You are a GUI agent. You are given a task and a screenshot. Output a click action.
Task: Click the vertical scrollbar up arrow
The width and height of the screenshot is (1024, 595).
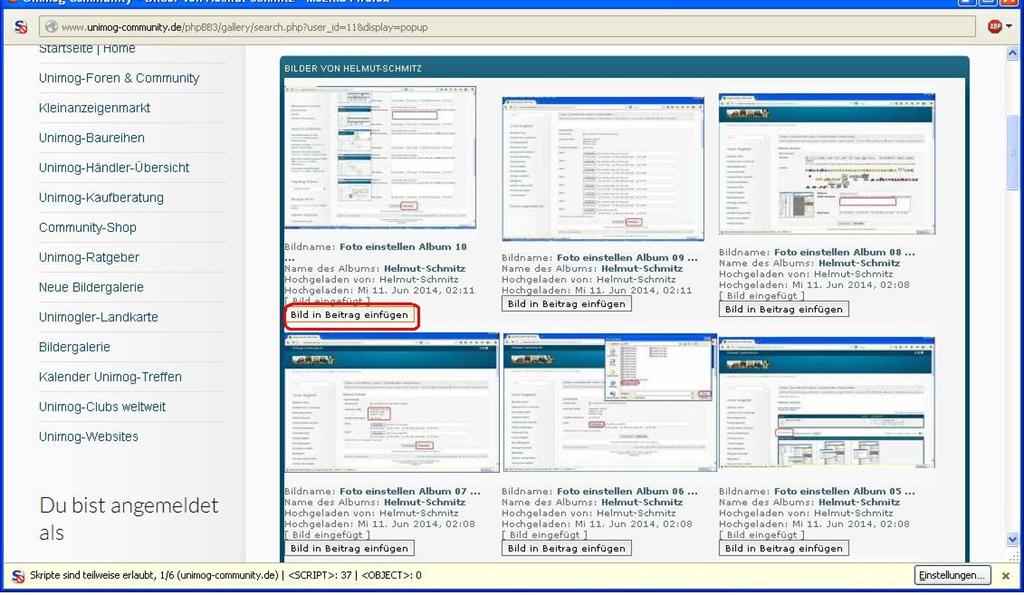pos(1013,53)
